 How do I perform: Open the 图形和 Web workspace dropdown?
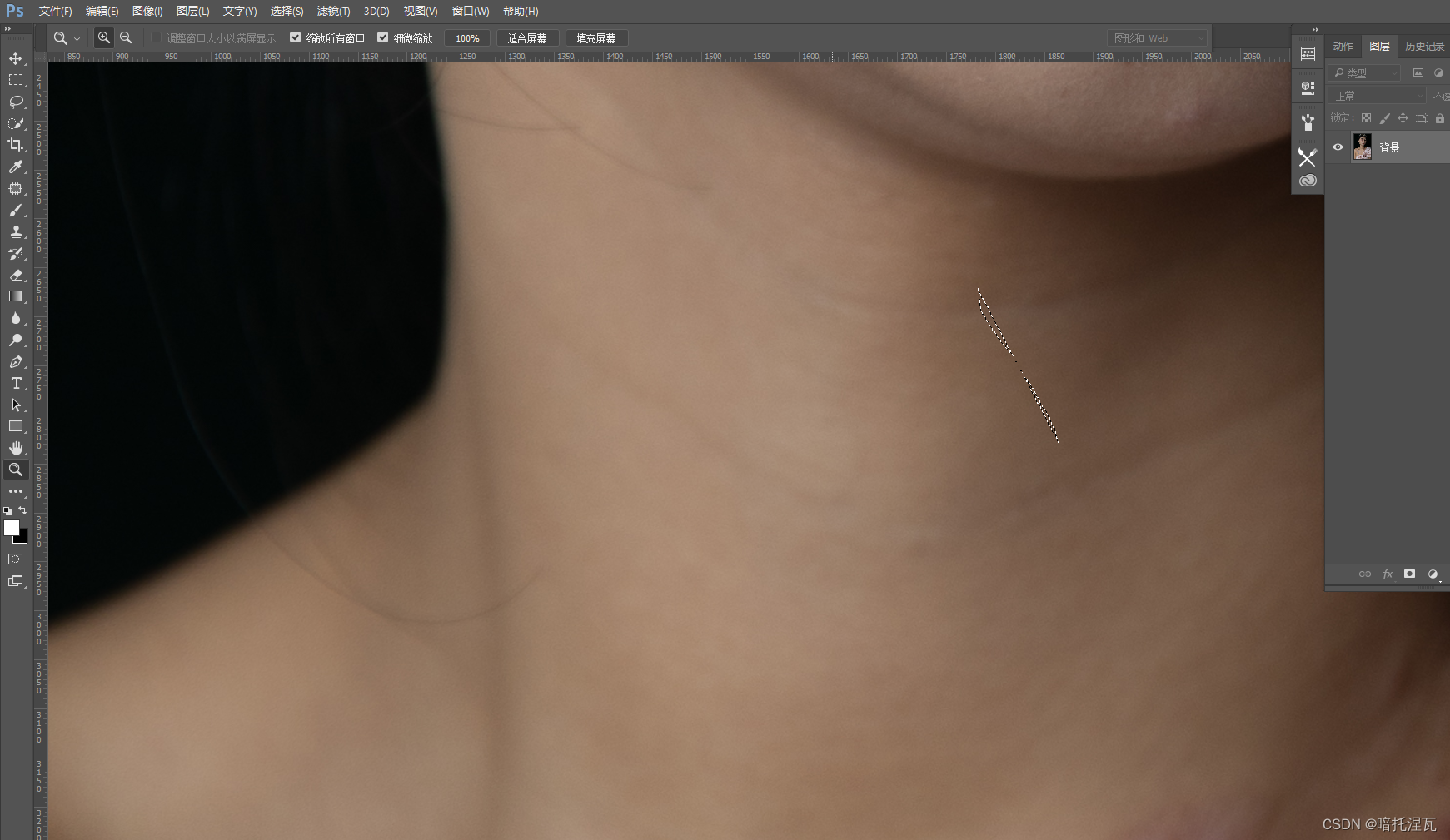(1158, 38)
